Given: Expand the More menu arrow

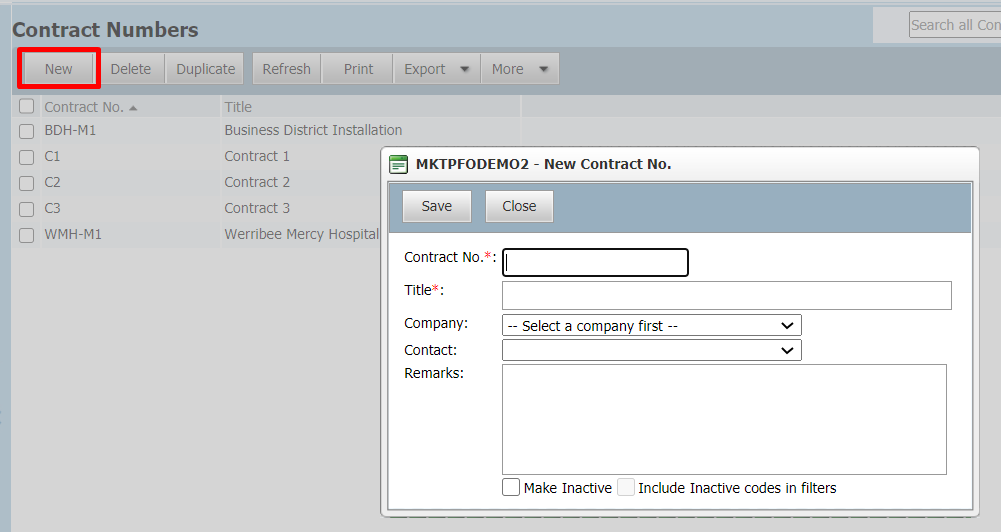Looking at the screenshot, I should pos(543,69).
